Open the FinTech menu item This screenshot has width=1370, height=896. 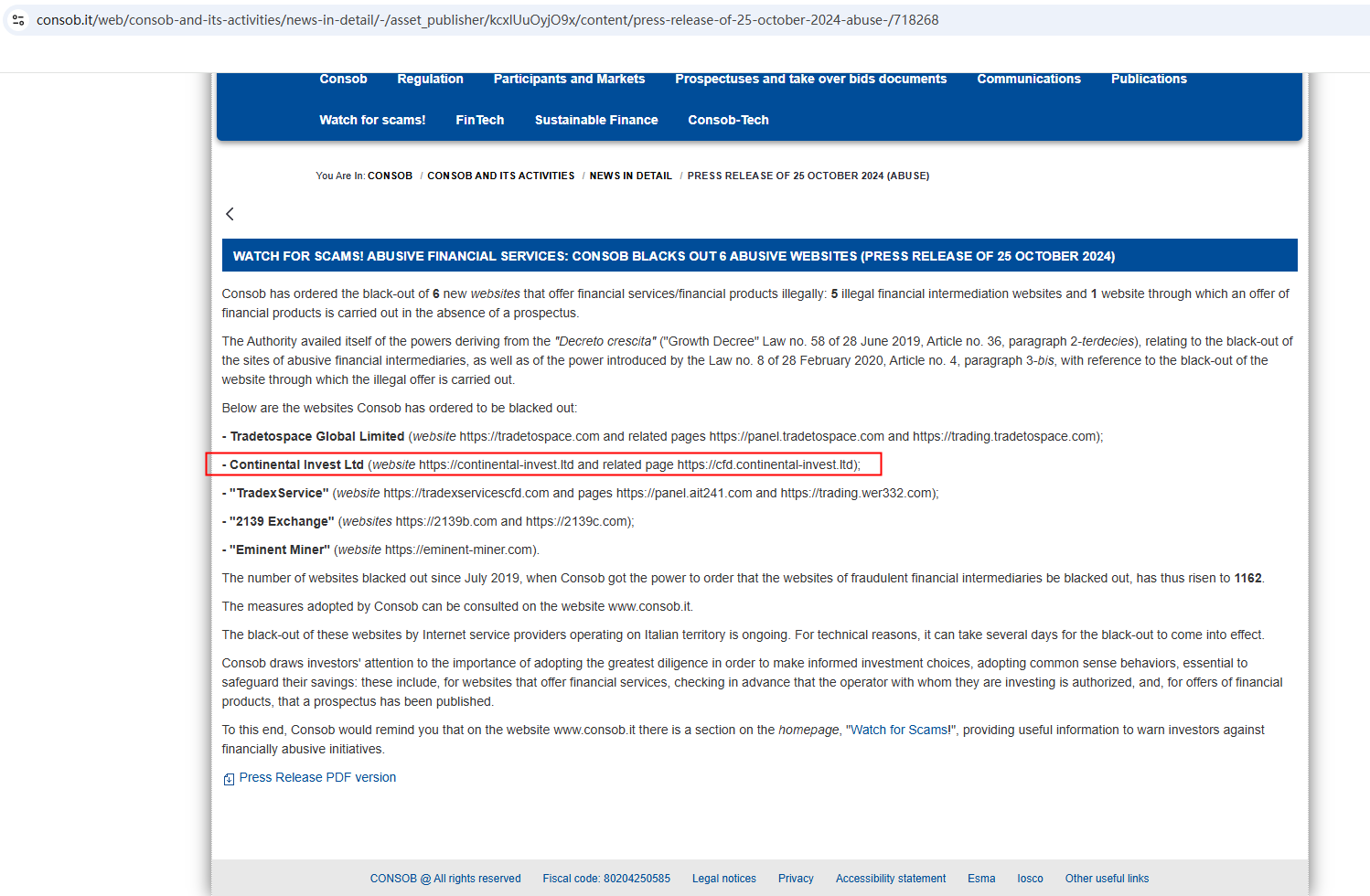tap(480, 120)
